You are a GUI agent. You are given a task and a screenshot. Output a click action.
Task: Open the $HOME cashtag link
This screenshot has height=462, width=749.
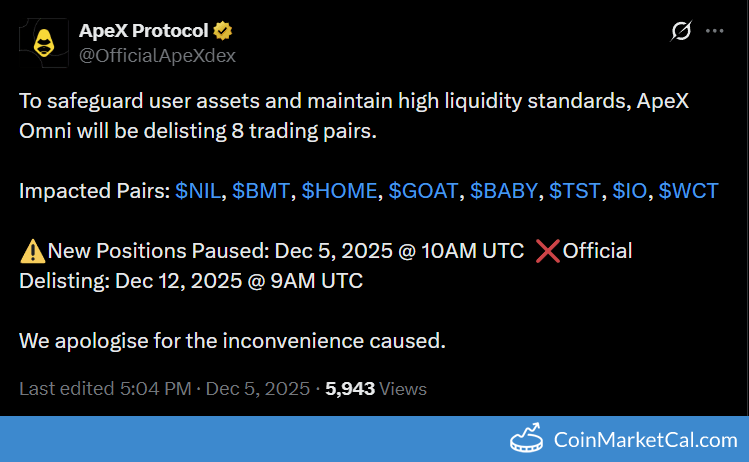point(339,191)
